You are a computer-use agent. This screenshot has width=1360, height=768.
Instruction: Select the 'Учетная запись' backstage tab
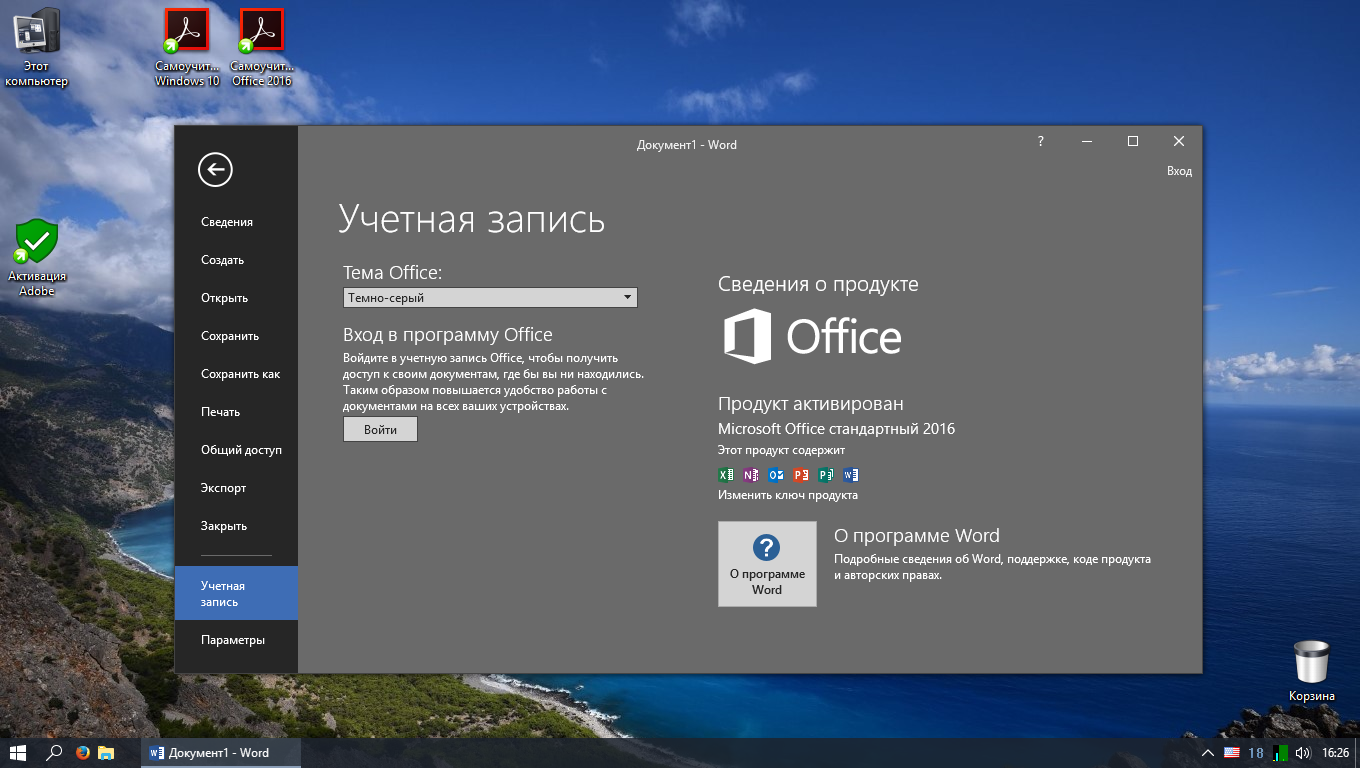tap(236, 593)
